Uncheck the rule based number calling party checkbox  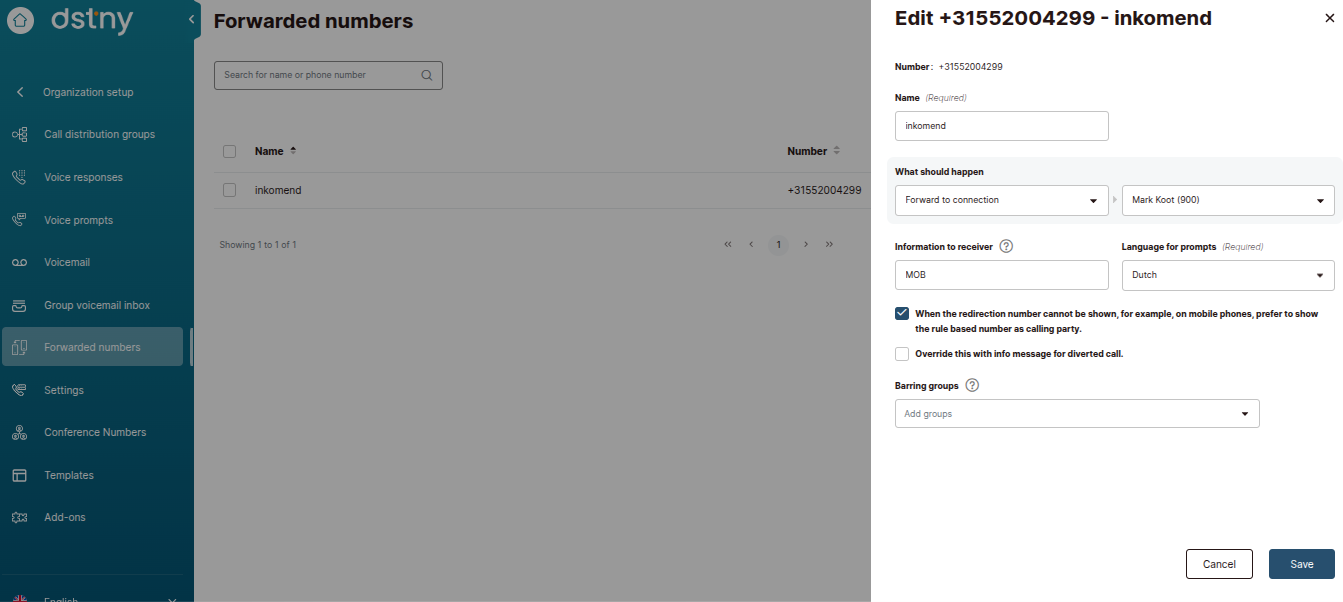coord(902,314)
